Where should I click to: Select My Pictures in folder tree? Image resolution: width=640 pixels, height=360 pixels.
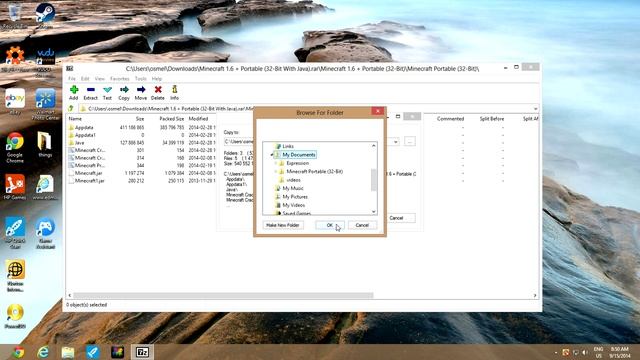[295, 197]
